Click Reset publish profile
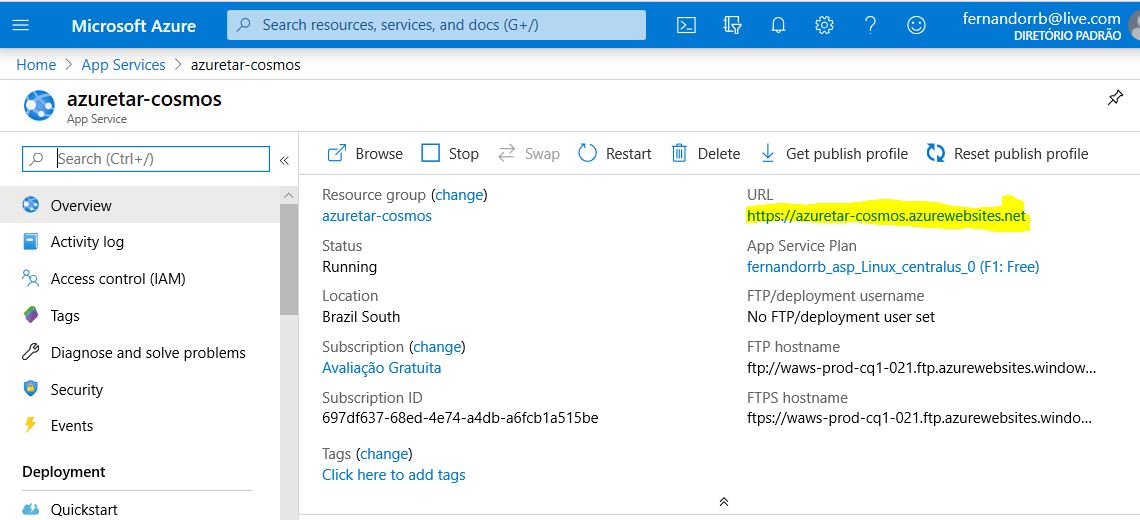The image size is (1140, 520). (1008, 153)
